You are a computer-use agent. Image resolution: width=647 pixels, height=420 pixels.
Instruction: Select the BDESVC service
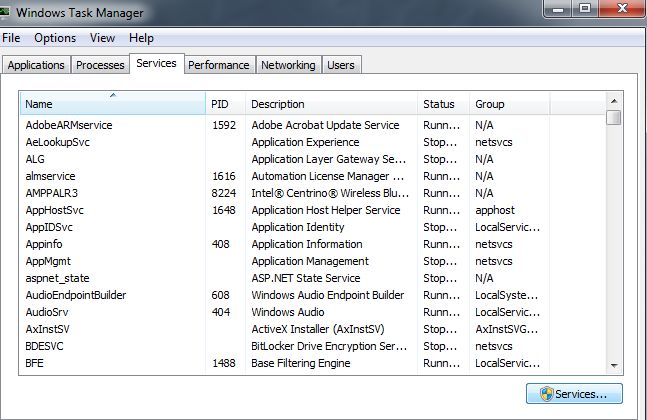click(x=313, y=346)
